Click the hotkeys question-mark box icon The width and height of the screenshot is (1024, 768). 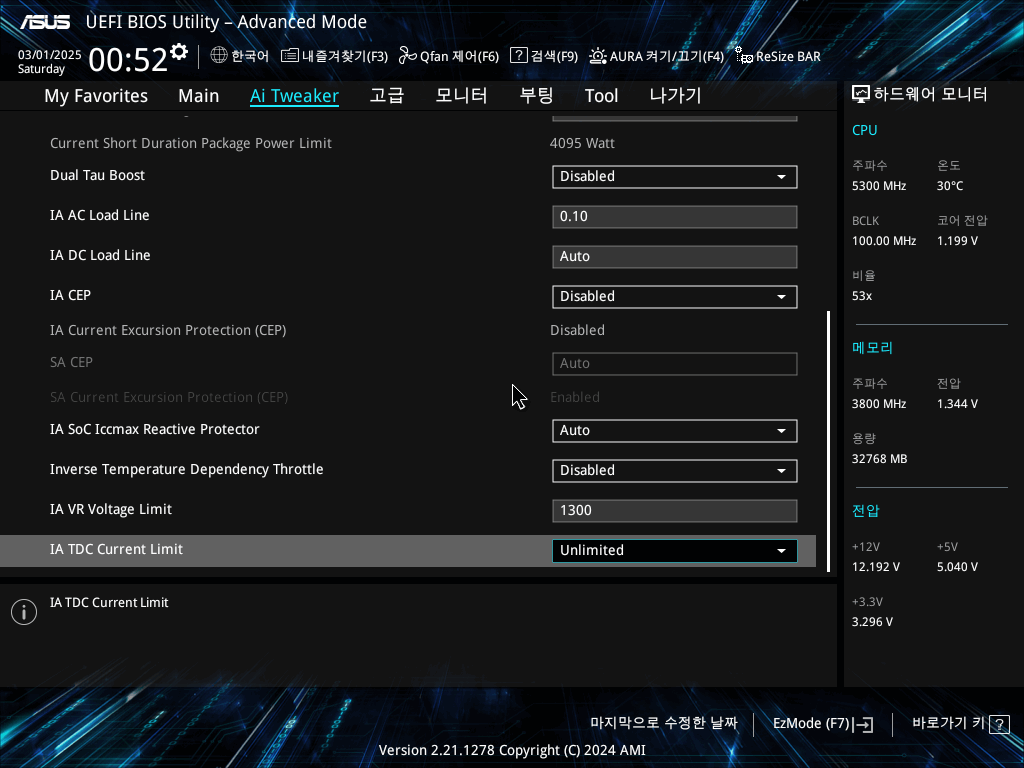point(999,724)
